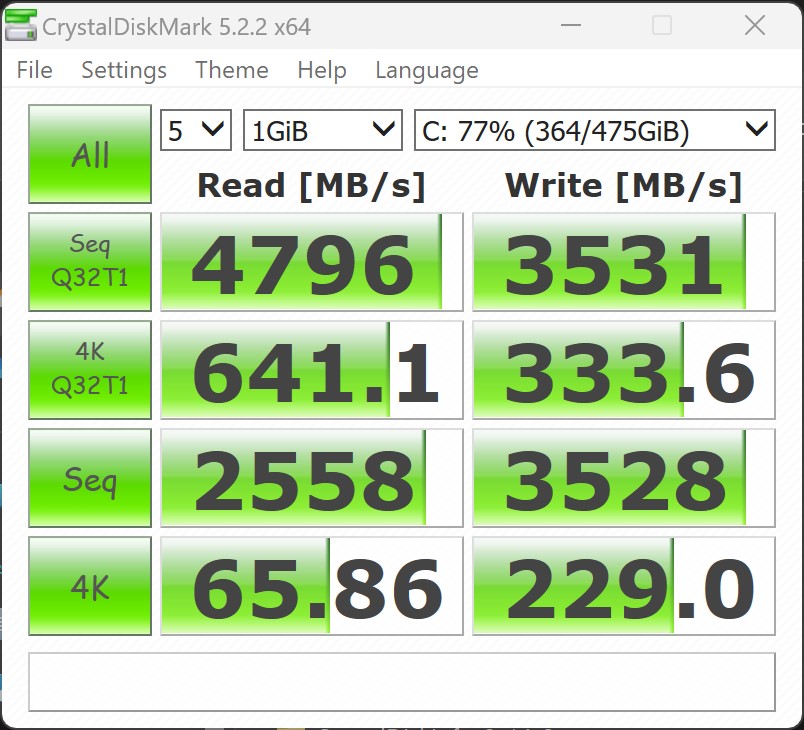804x730 pixels.
Task: Expand the test count dropdown showing 5
Action: [196, 130]
